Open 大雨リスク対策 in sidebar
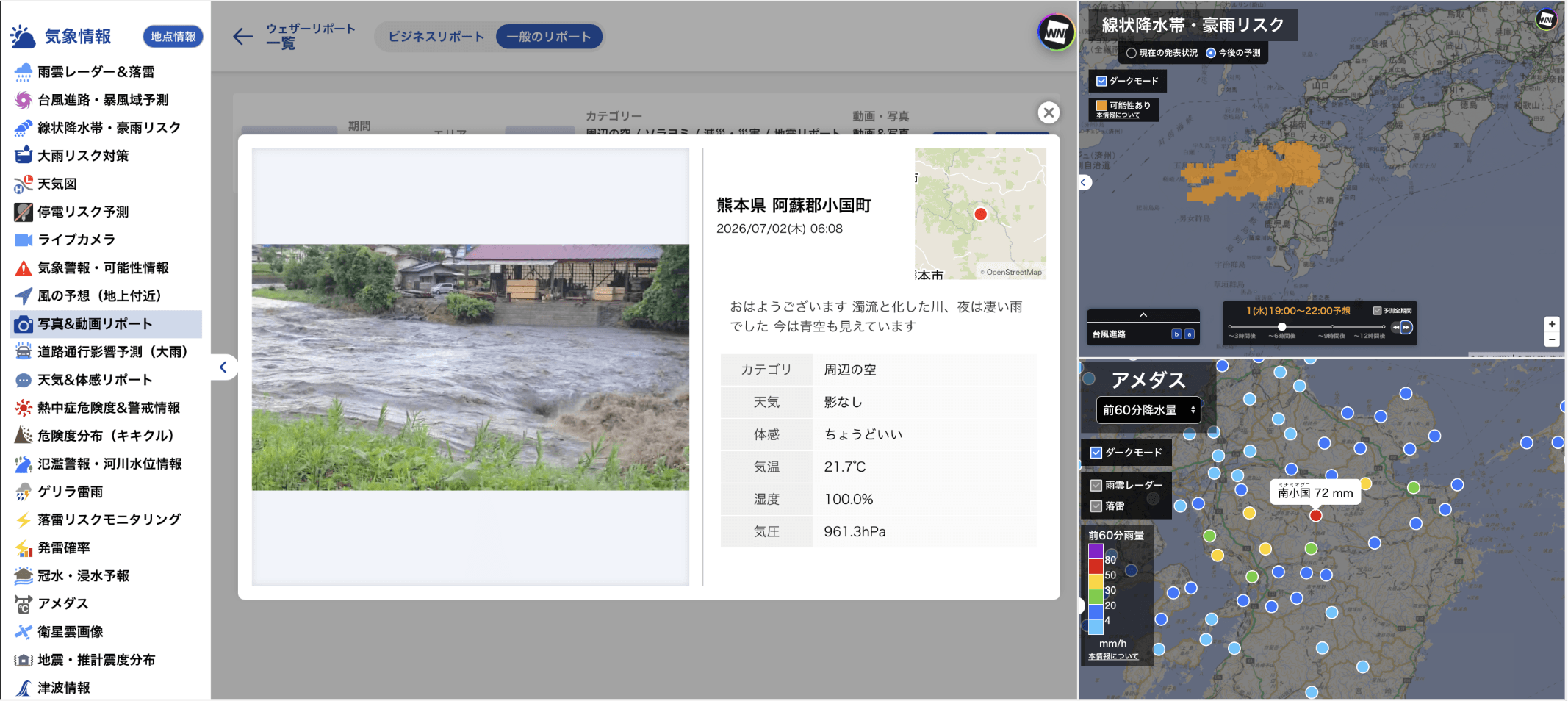This screenshot has width=1568, height=701. tap(24, 156)
